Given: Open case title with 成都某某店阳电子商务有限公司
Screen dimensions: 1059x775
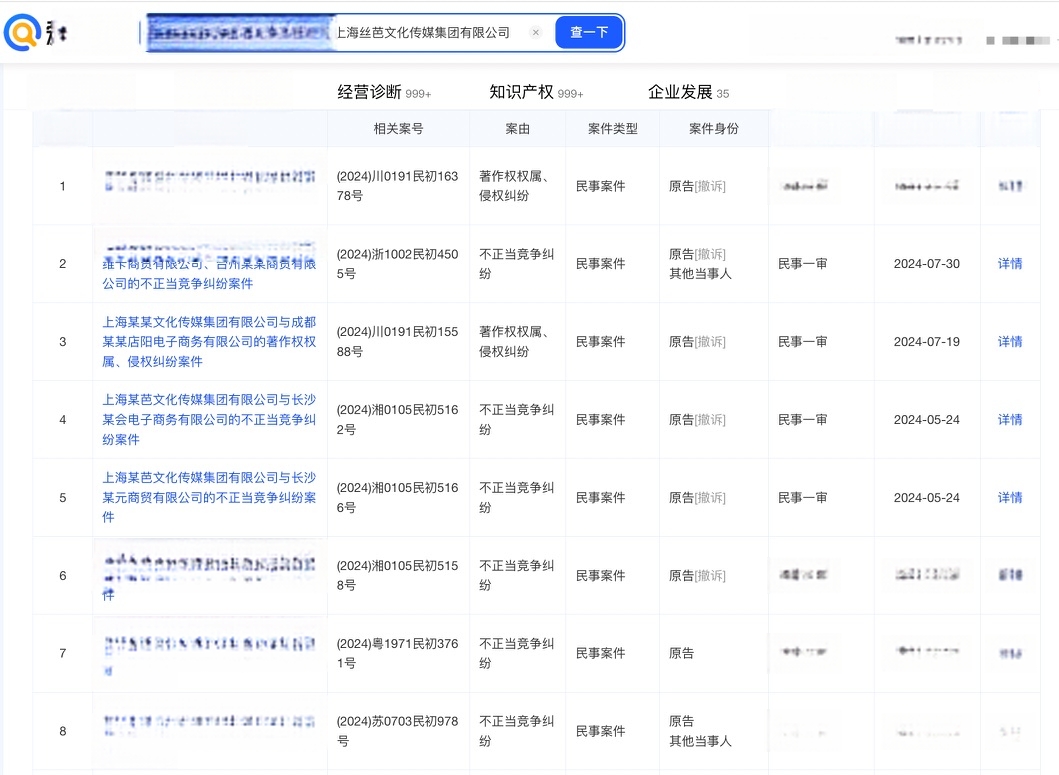Looking at the screenshot, I should tap(209, 341).
